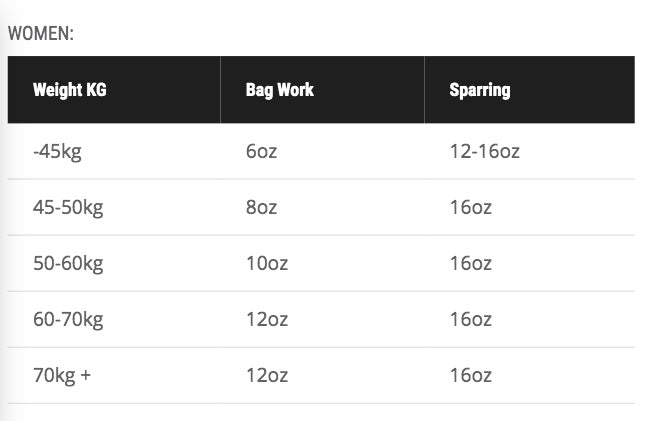This screenshot has width=654, height=421.
Task: Click the Bag Work column header
Action: tap(279, 90)
